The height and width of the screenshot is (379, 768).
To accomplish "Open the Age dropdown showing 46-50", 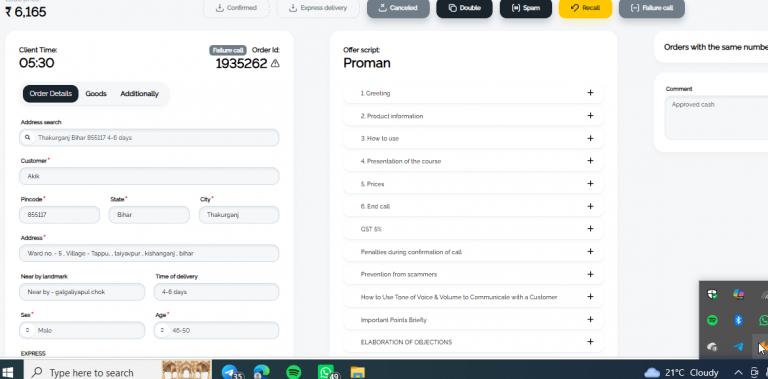I will coord(216,331).
